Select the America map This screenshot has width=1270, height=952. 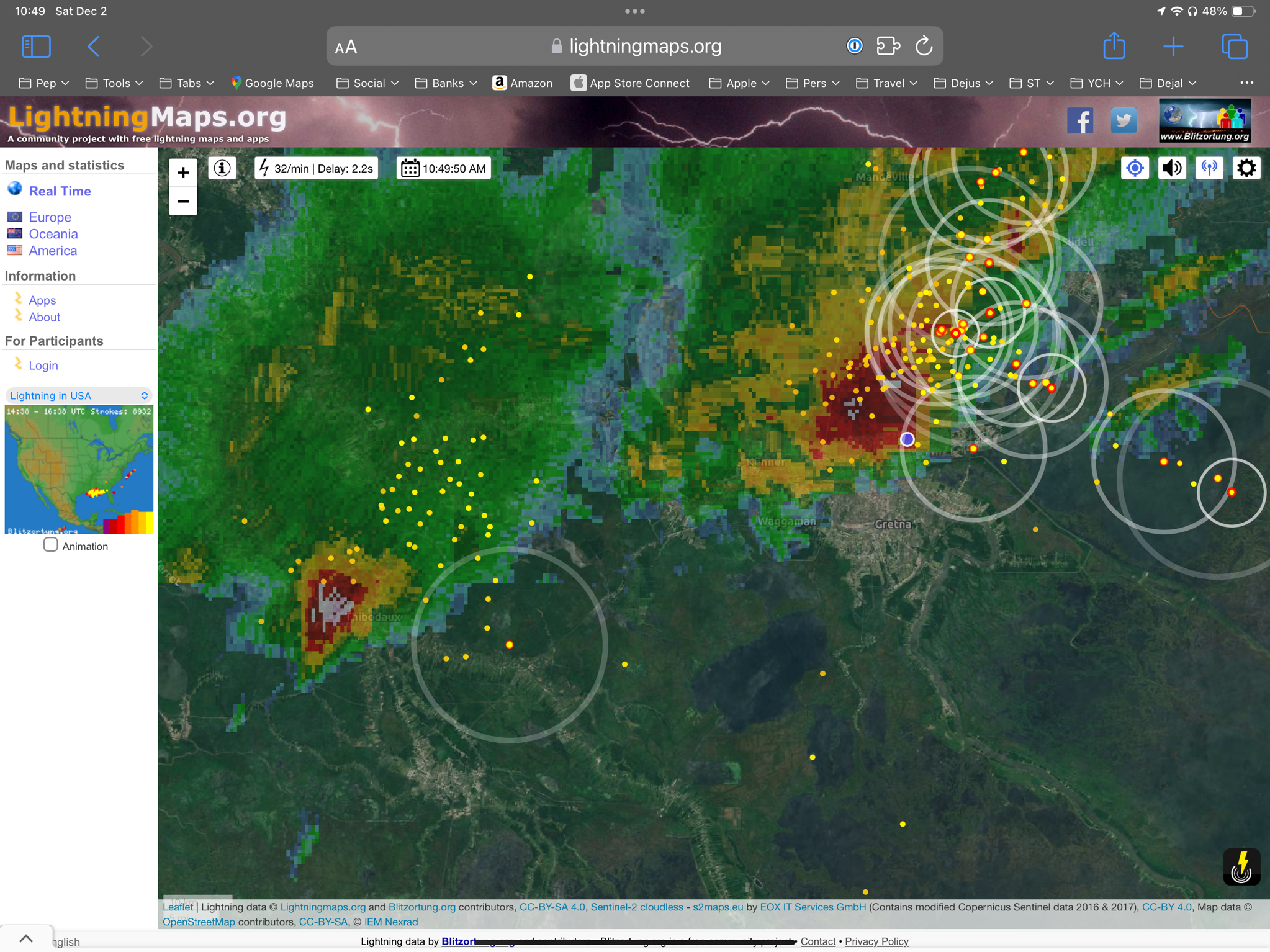coord(53,251)
